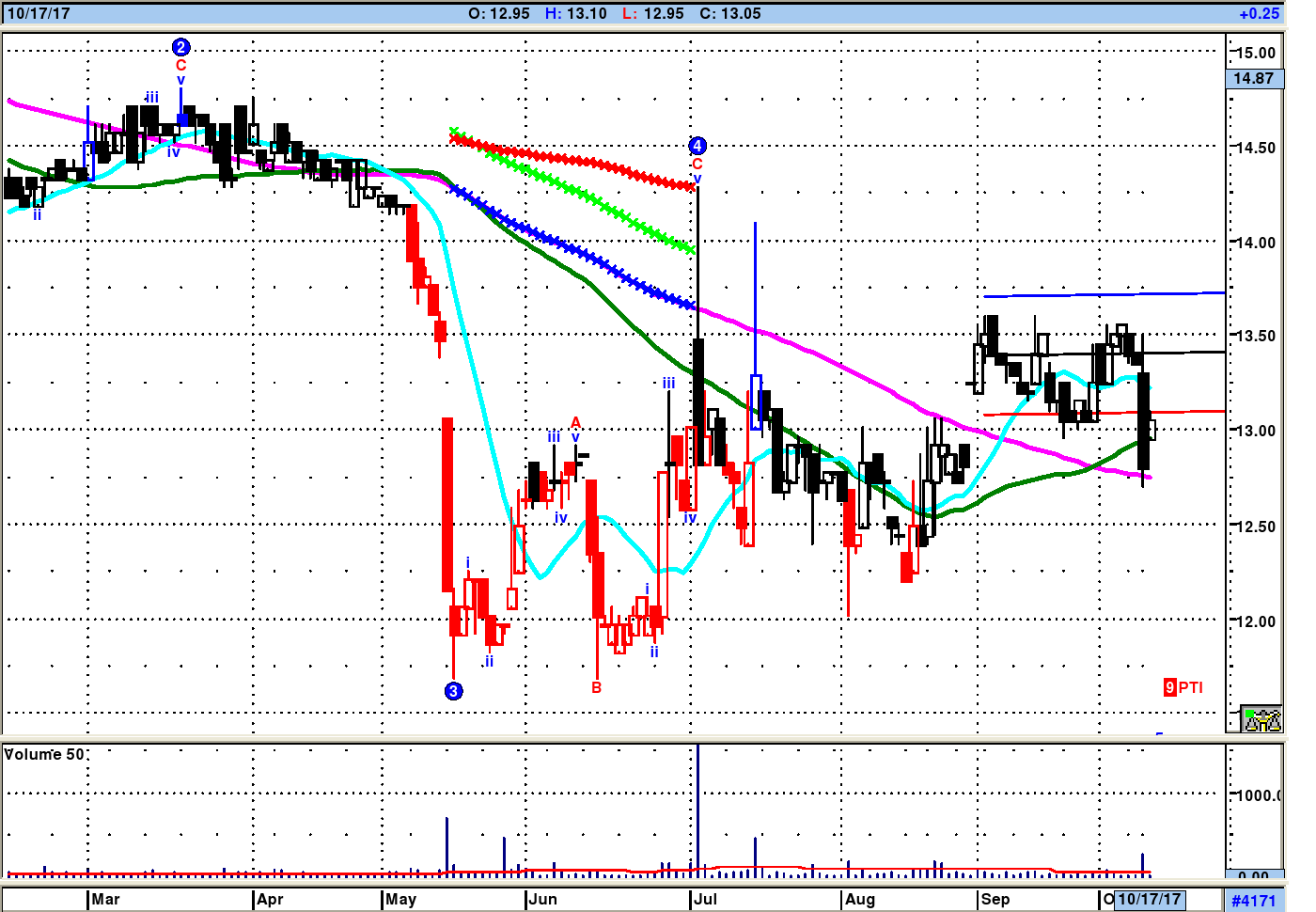Select the circled wave 4 marker
The width and height of the screenshot is (1316, 912).
pos(697,146)
